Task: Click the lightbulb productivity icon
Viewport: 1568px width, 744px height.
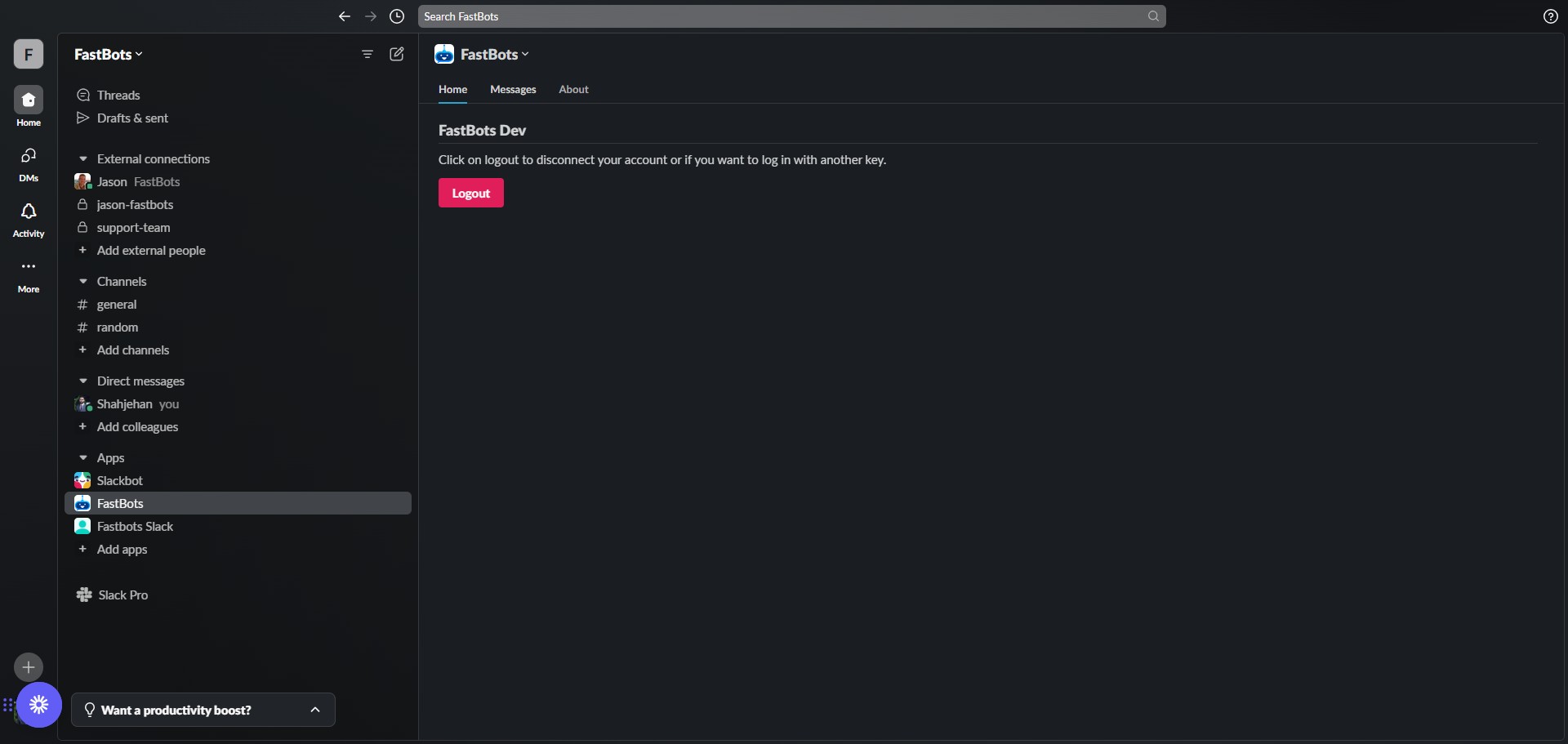Action: tap(90, 710)
